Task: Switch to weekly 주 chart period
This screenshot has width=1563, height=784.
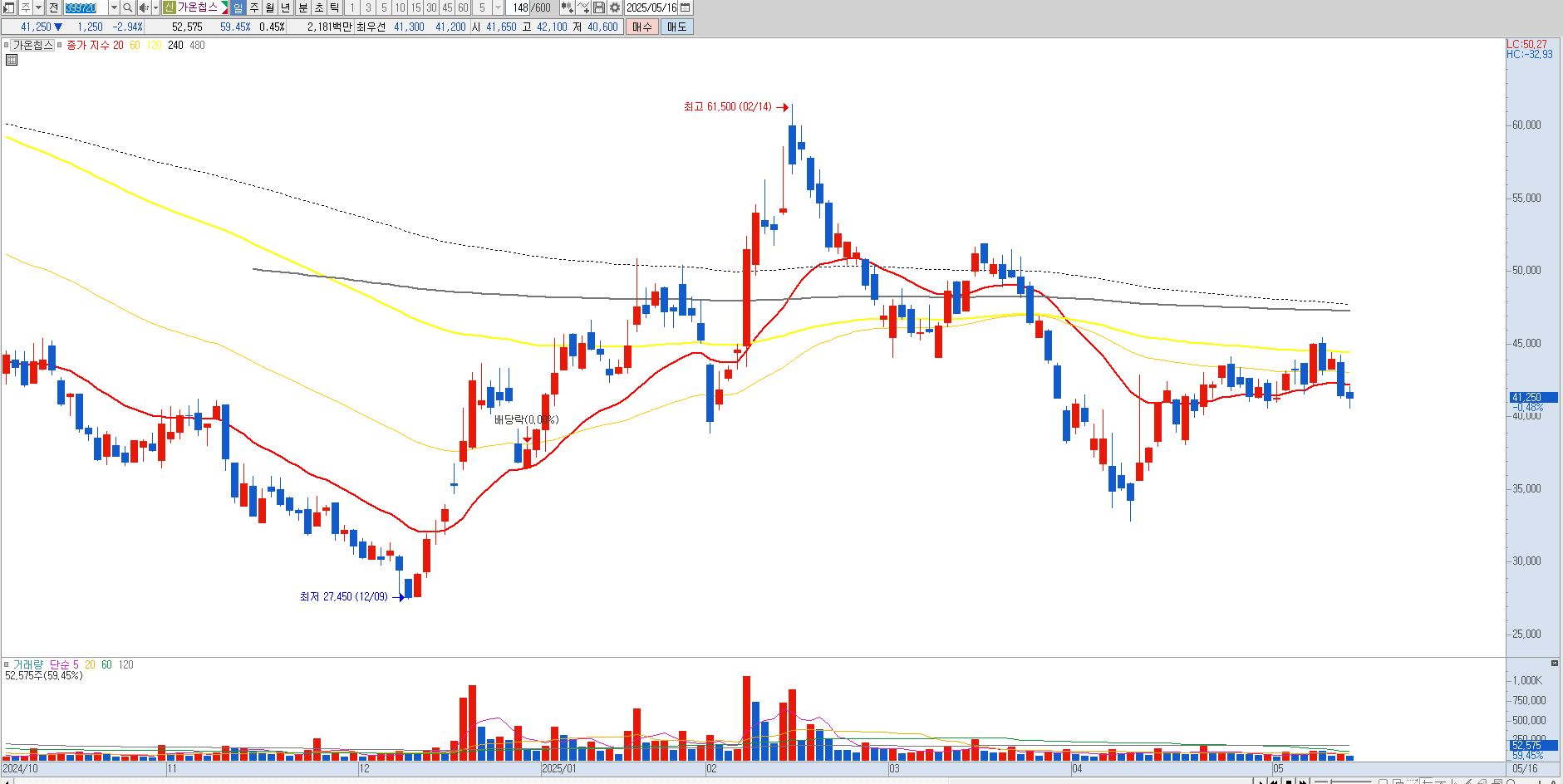Action: 254,7
